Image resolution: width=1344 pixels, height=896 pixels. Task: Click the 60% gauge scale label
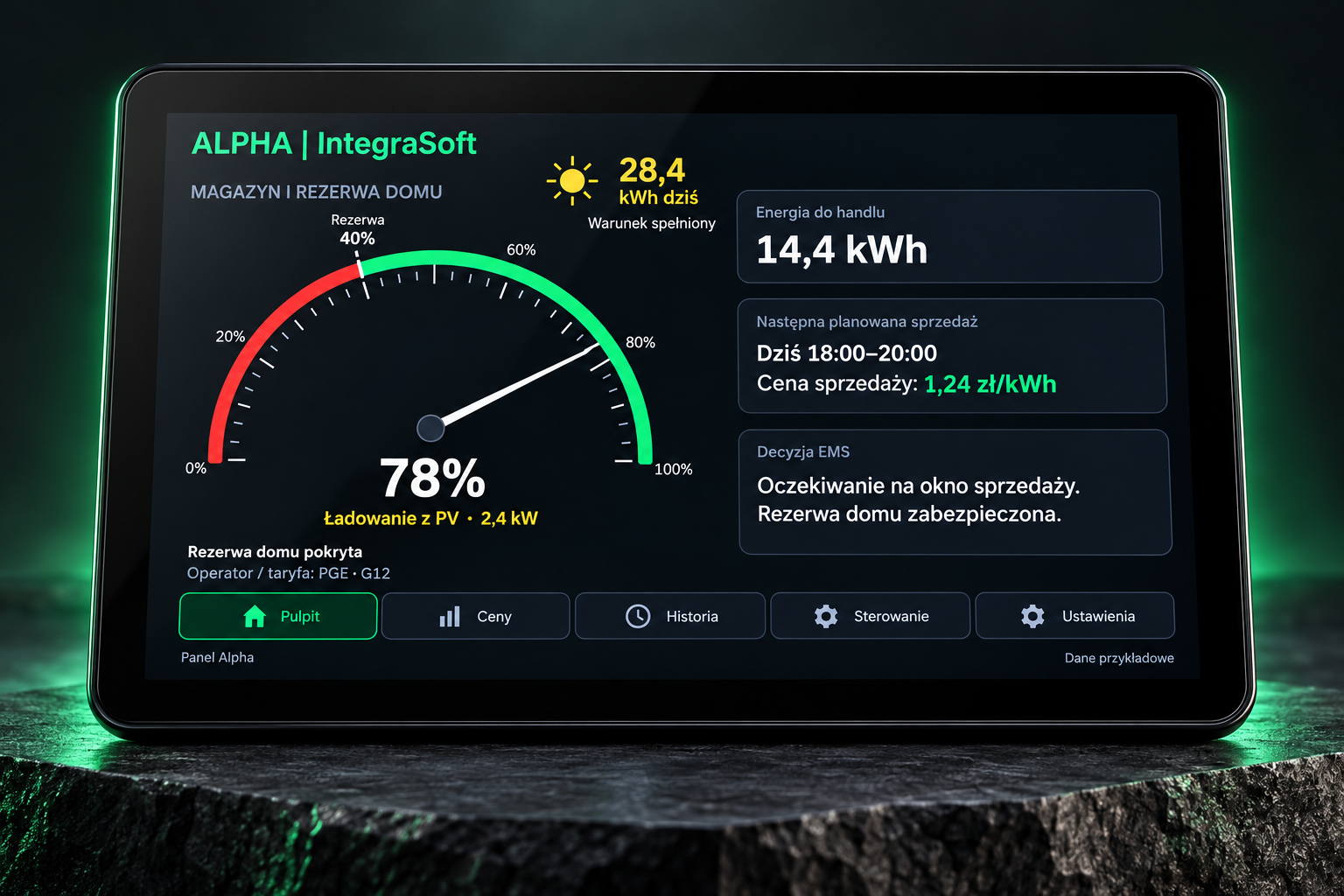click(x=521, y=249)
